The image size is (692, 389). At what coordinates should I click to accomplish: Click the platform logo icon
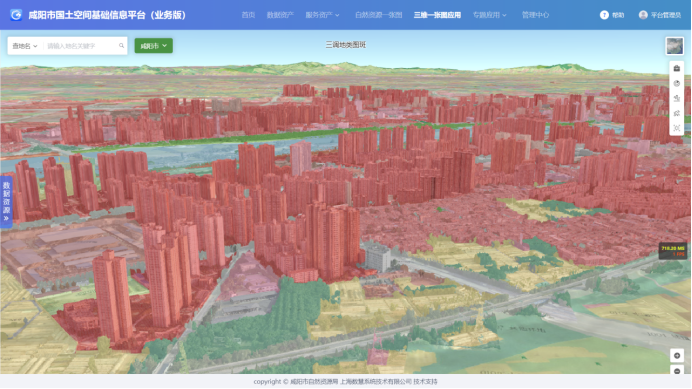pos(16,15)
